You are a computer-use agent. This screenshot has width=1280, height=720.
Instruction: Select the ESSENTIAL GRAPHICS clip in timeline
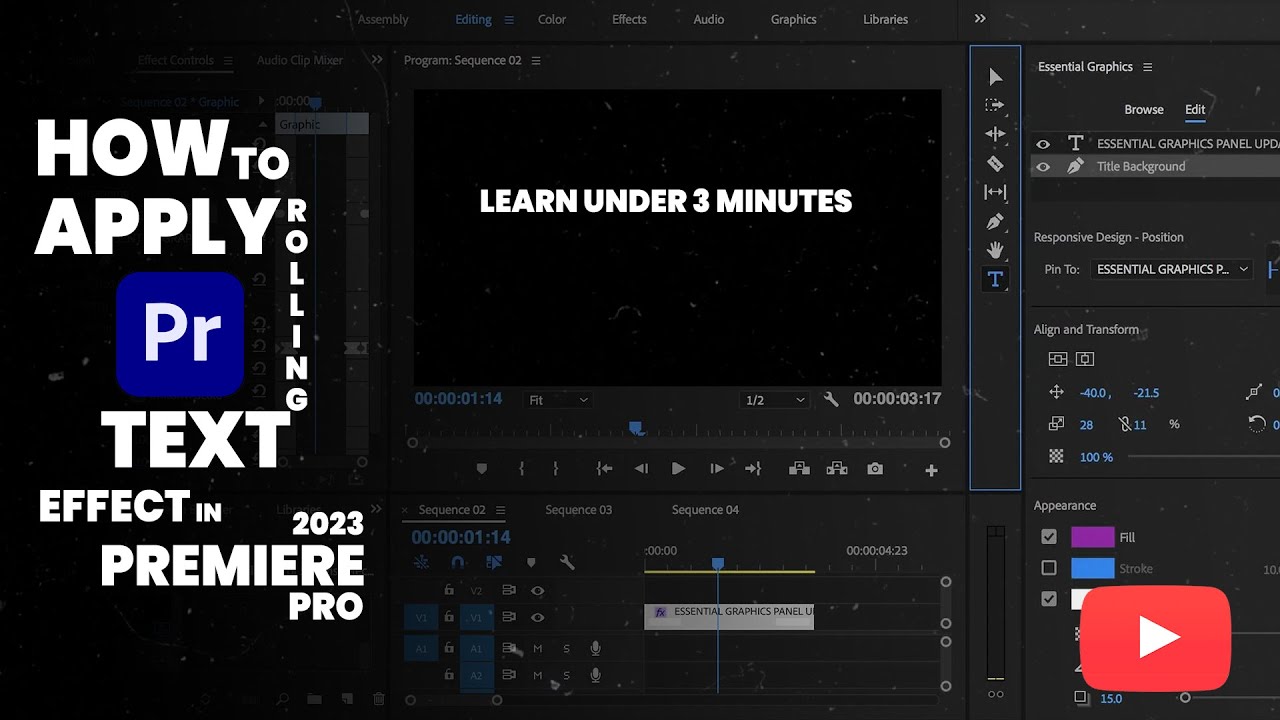(729, 617)
